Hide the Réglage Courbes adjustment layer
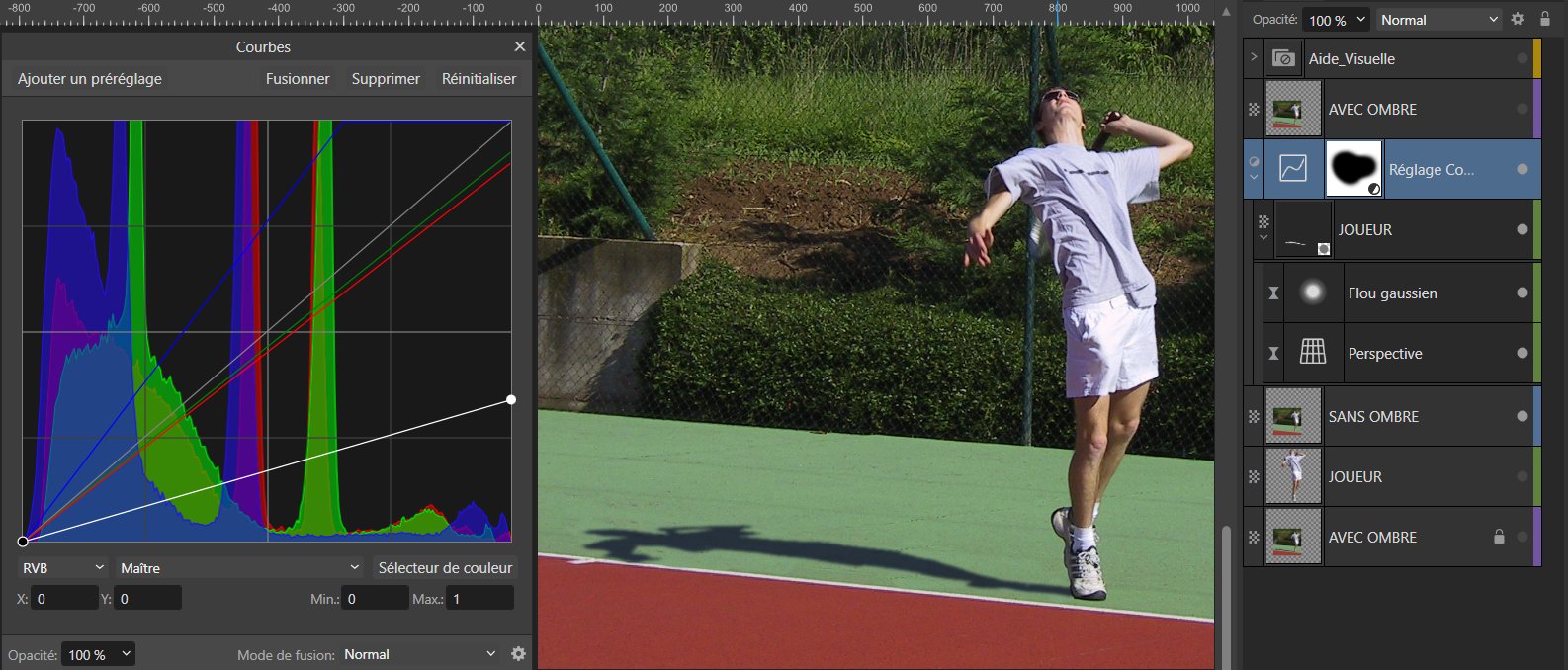Image resolution: width=1568 pixels, height=670 pixels. (1523, 169)
